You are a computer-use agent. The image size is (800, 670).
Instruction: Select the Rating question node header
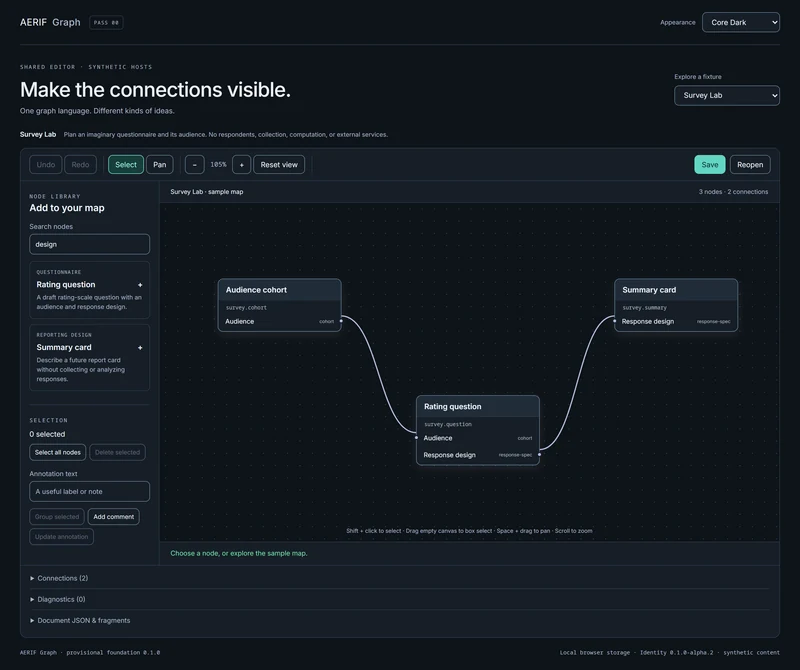[x=478, y=407]
